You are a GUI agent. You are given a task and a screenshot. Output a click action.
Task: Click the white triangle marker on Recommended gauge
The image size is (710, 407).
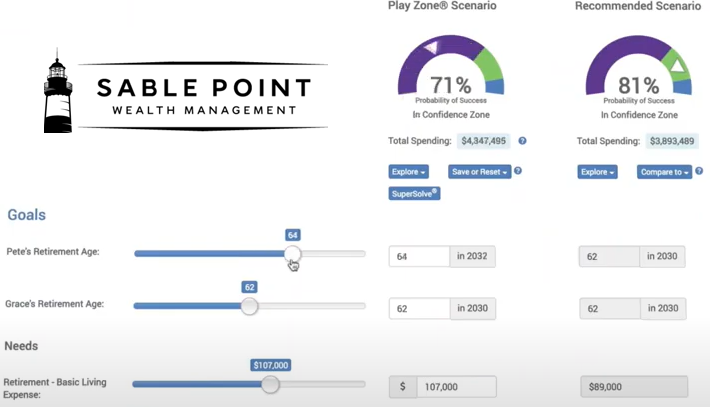[x=677, y=66]
